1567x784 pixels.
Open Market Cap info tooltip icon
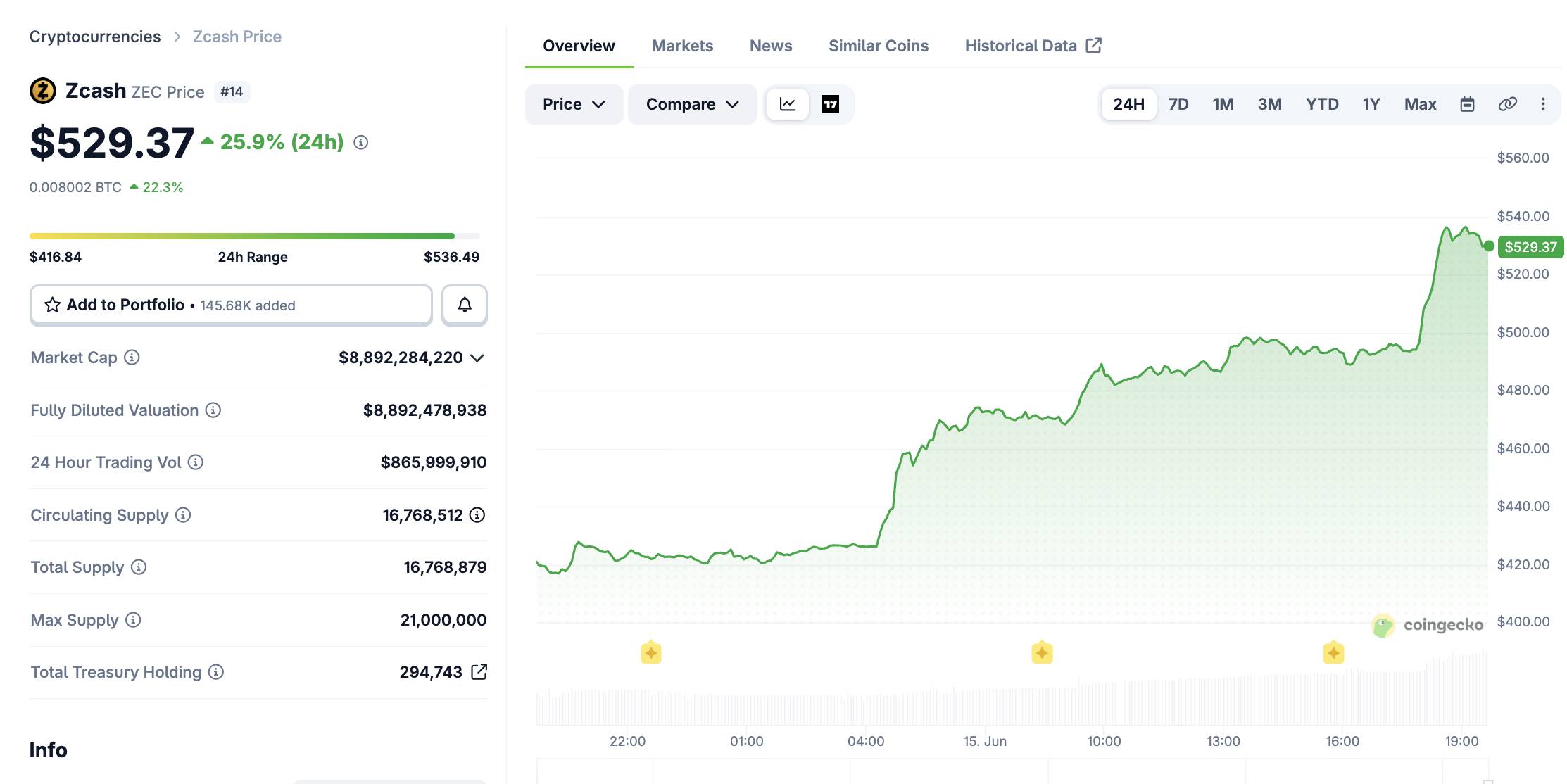pyautogui.click(x=132, y=357)
